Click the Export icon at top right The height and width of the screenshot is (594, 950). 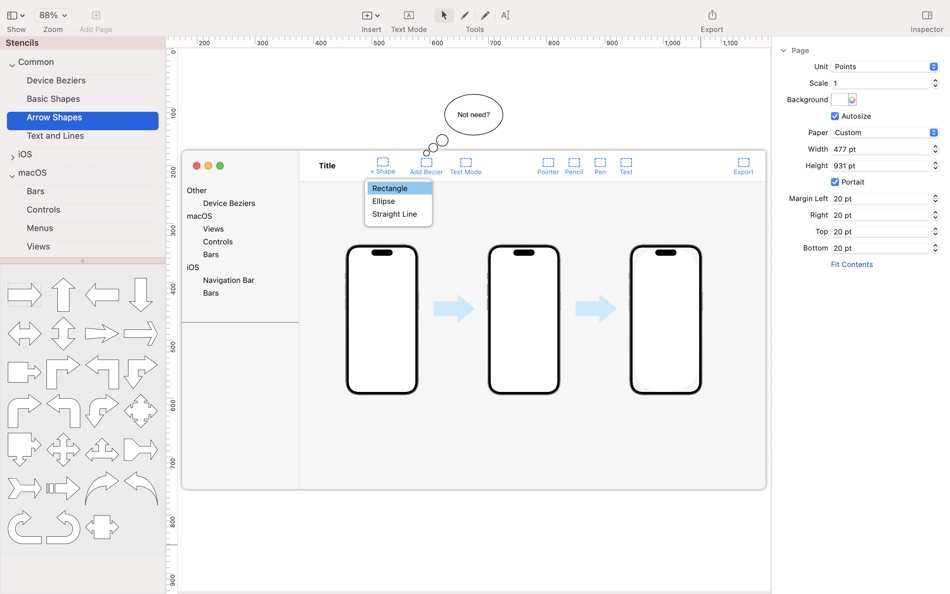pyautogui.click(x=711, y=15)
